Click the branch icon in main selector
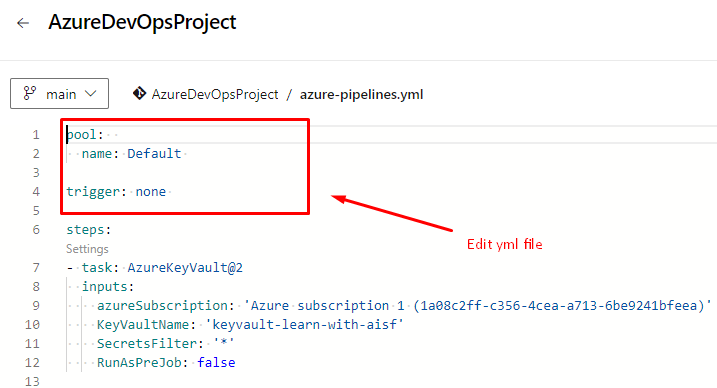Viewport: 717px width, 388px height. click(30, 93)
